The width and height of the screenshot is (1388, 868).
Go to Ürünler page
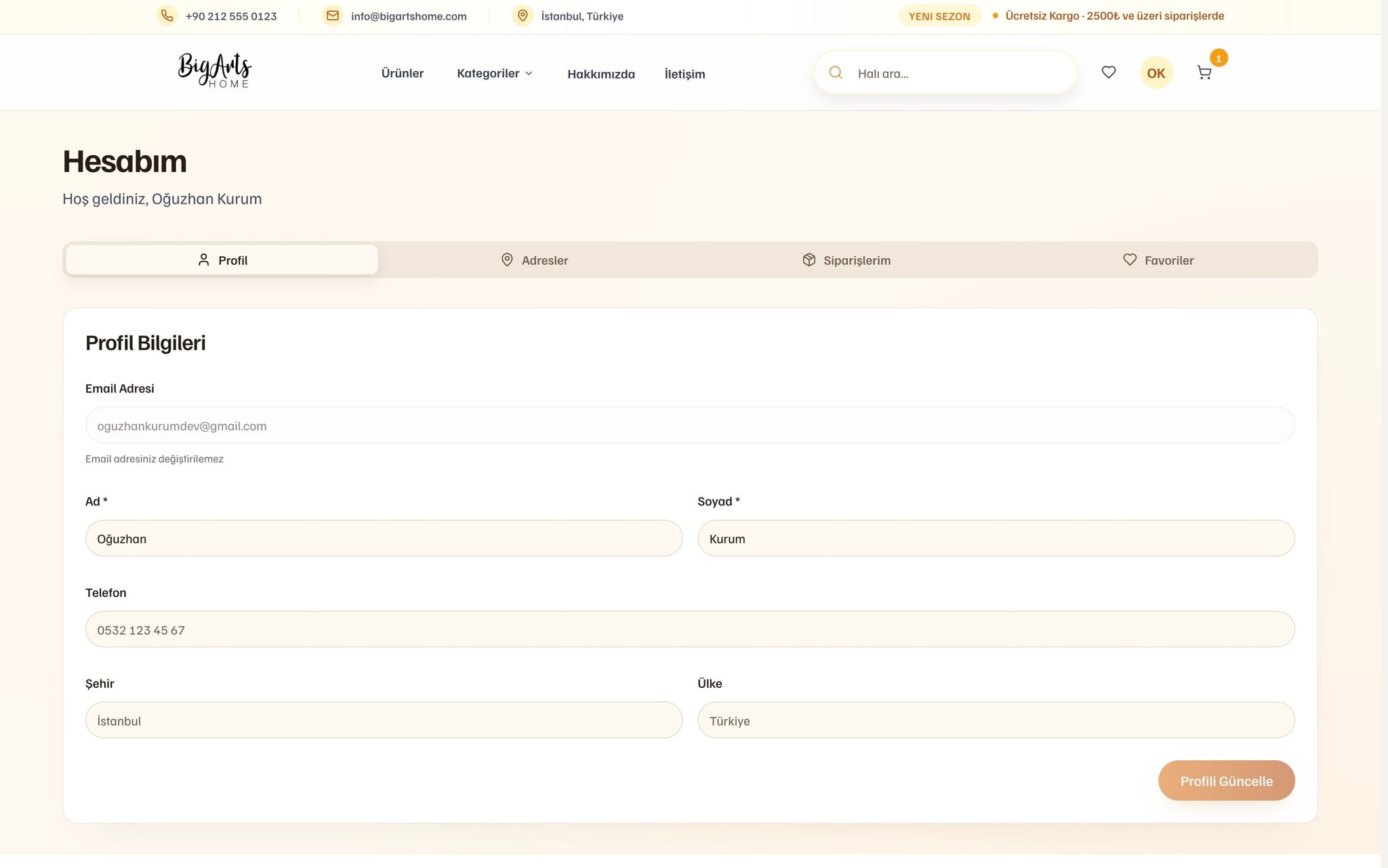[403, 73]
